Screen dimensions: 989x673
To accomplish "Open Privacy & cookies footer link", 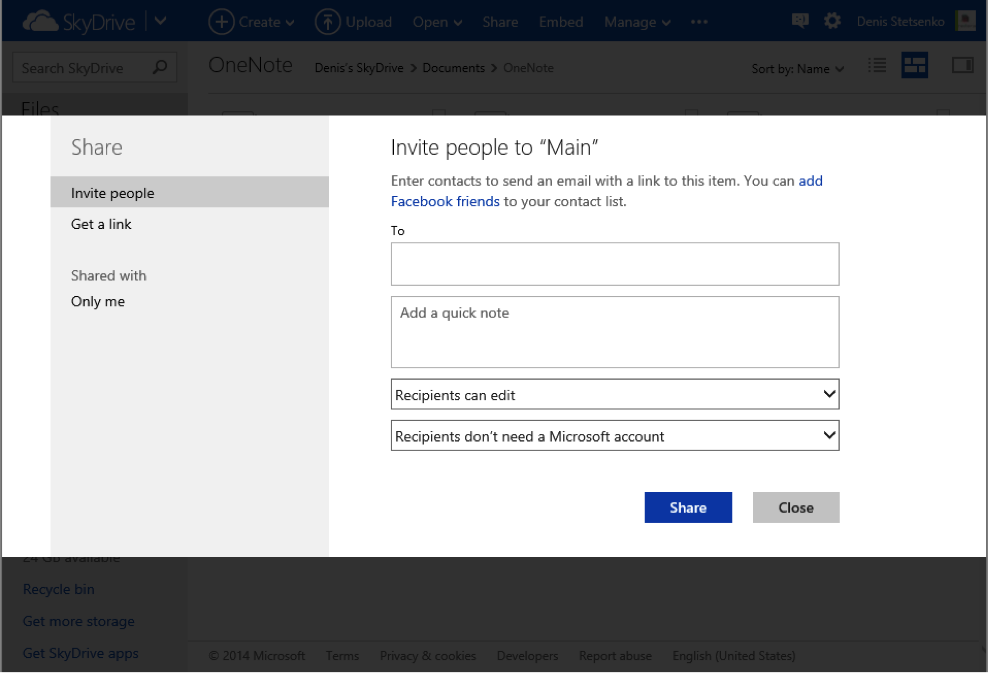I will (428, 656).
